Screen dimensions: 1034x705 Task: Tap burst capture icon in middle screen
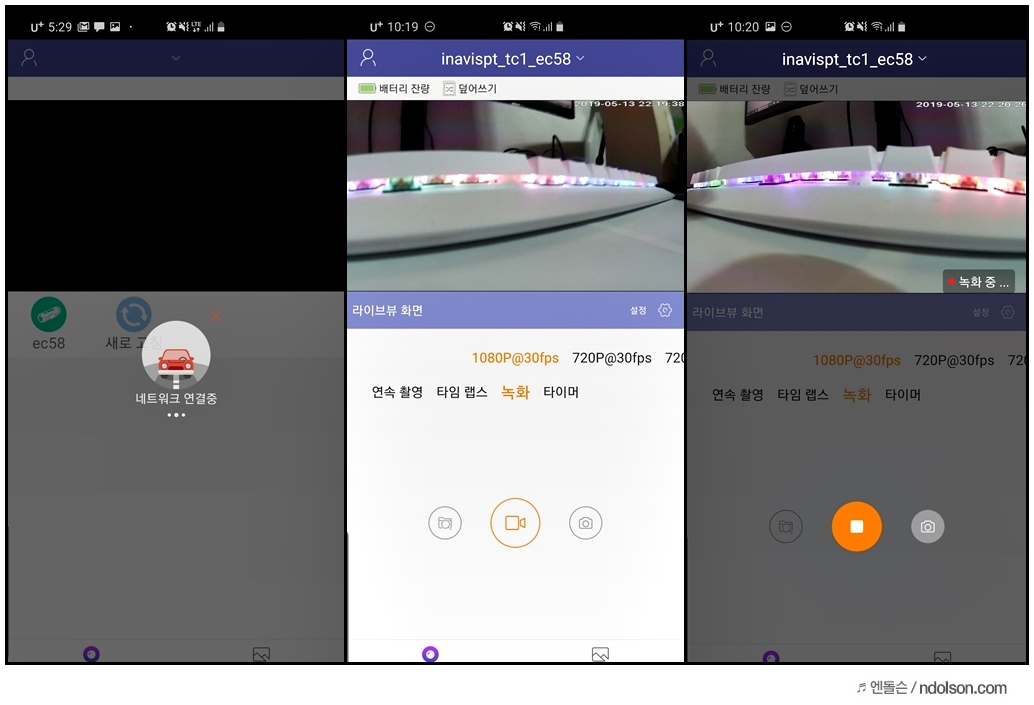[445, 523]
